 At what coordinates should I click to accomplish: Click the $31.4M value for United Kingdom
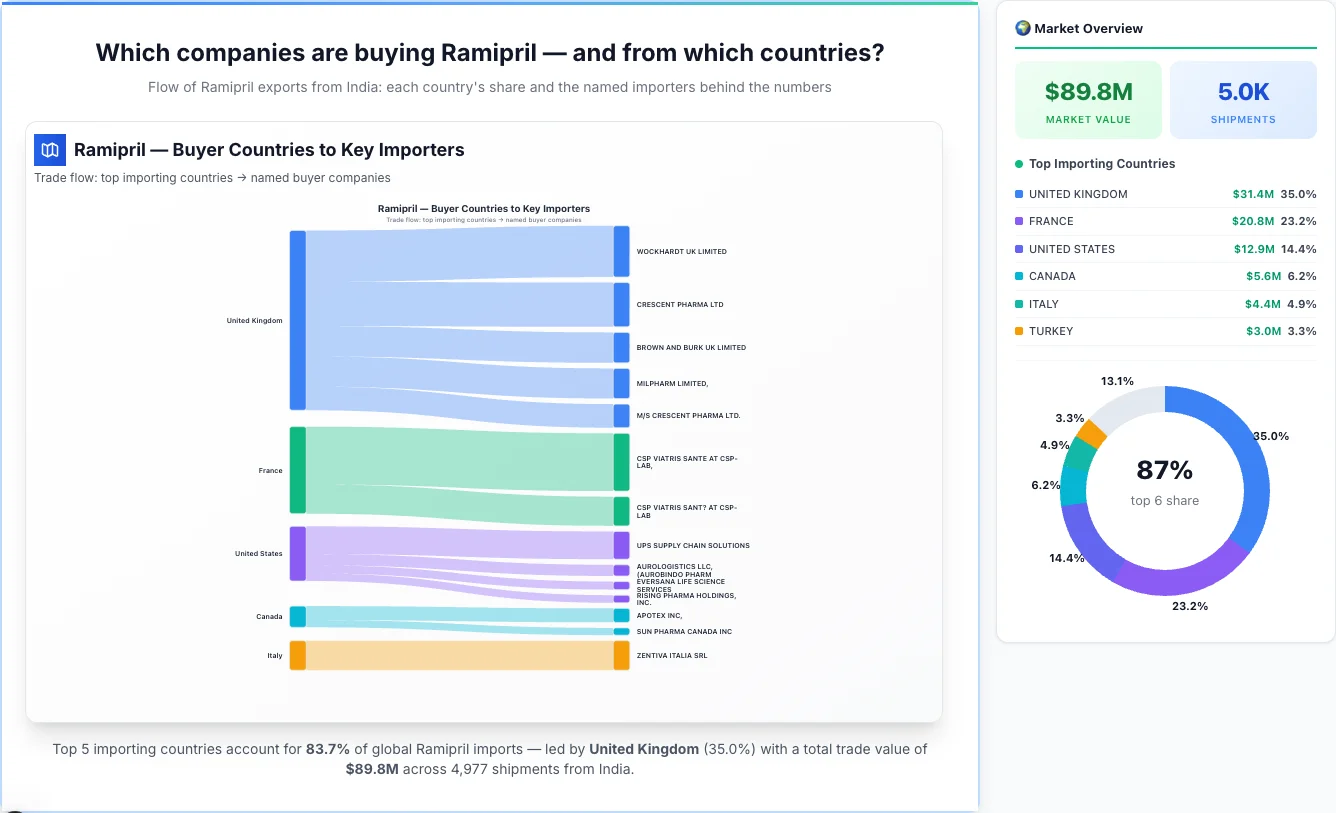(1253, 194)
